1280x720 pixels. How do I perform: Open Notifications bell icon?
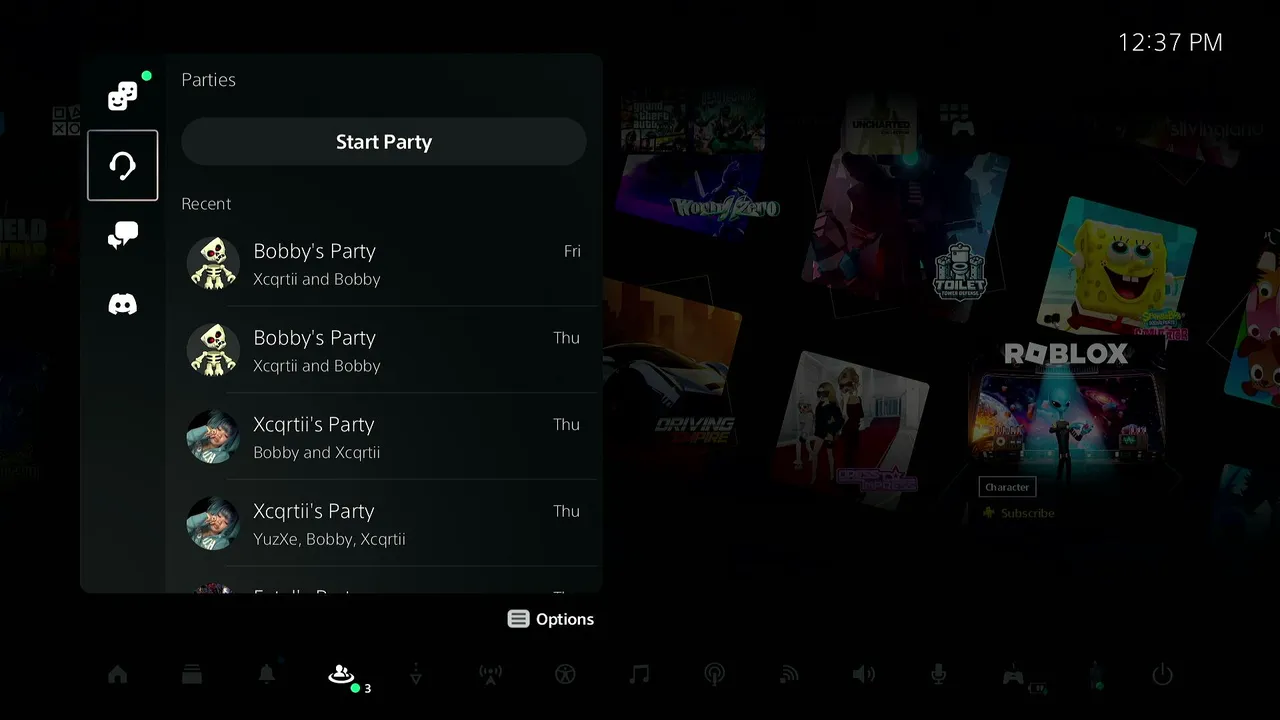click(267, 674)
